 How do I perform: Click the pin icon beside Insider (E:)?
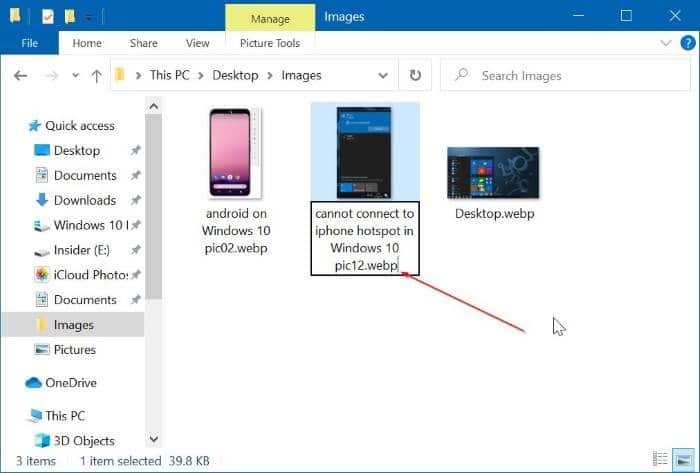tap(135, 250)
